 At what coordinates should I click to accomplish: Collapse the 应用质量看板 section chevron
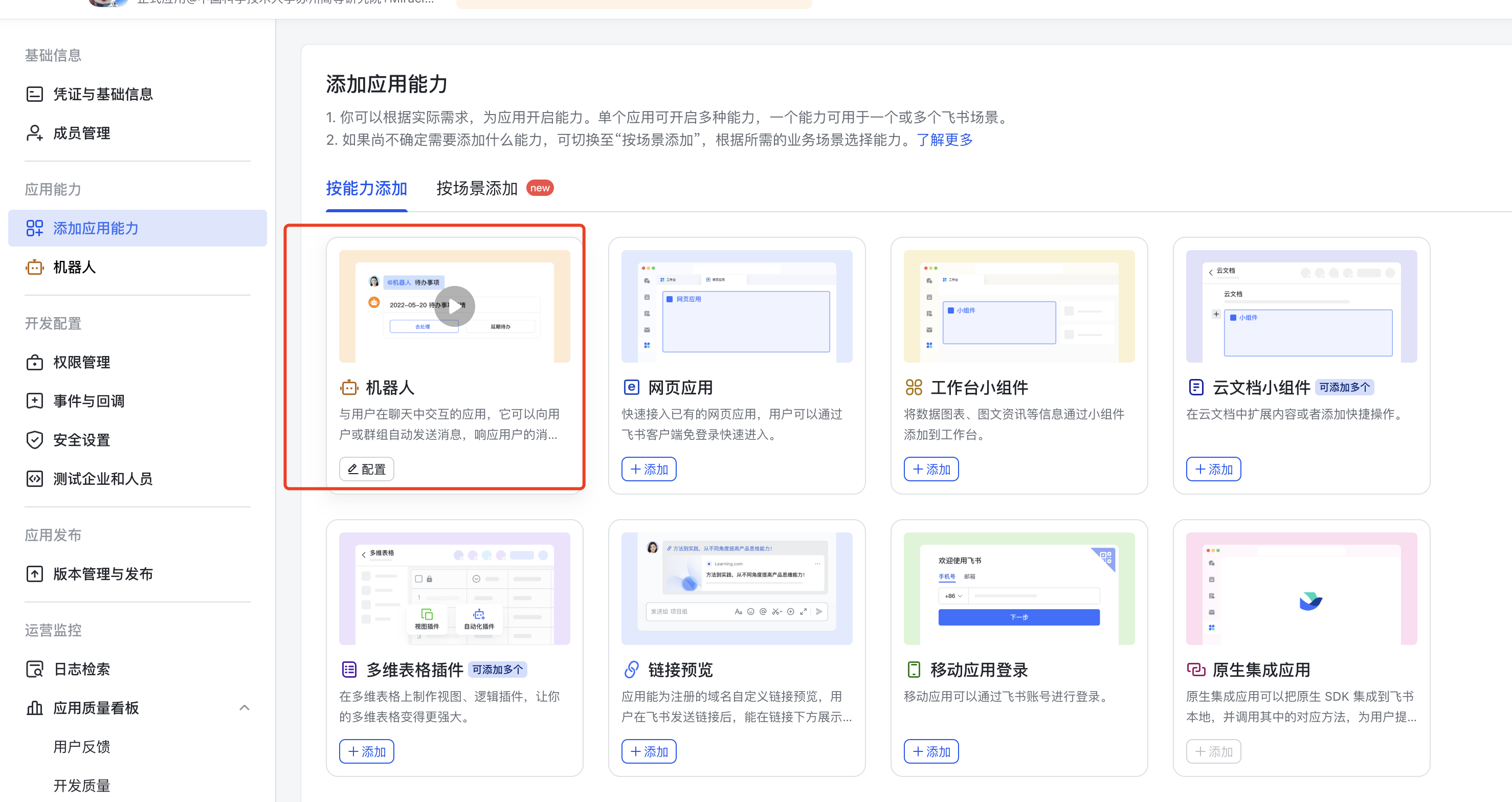pos(244,707)
